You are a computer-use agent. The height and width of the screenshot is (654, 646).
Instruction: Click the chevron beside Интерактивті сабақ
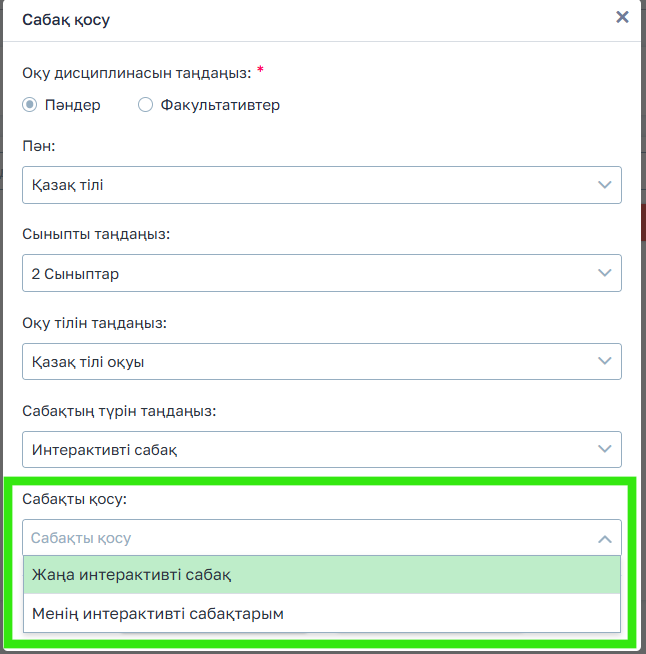click(x=604, y=450)
